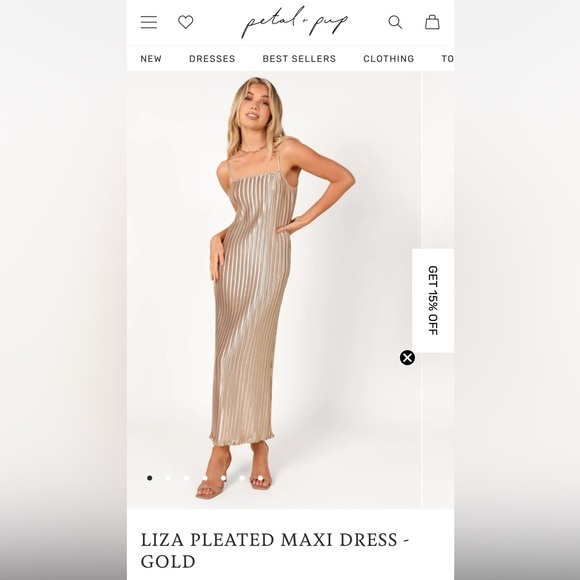Close the 15% off promo tab
Image resolution: width=580 pixels, height=580 pixels.
click(x=407, y=358)
